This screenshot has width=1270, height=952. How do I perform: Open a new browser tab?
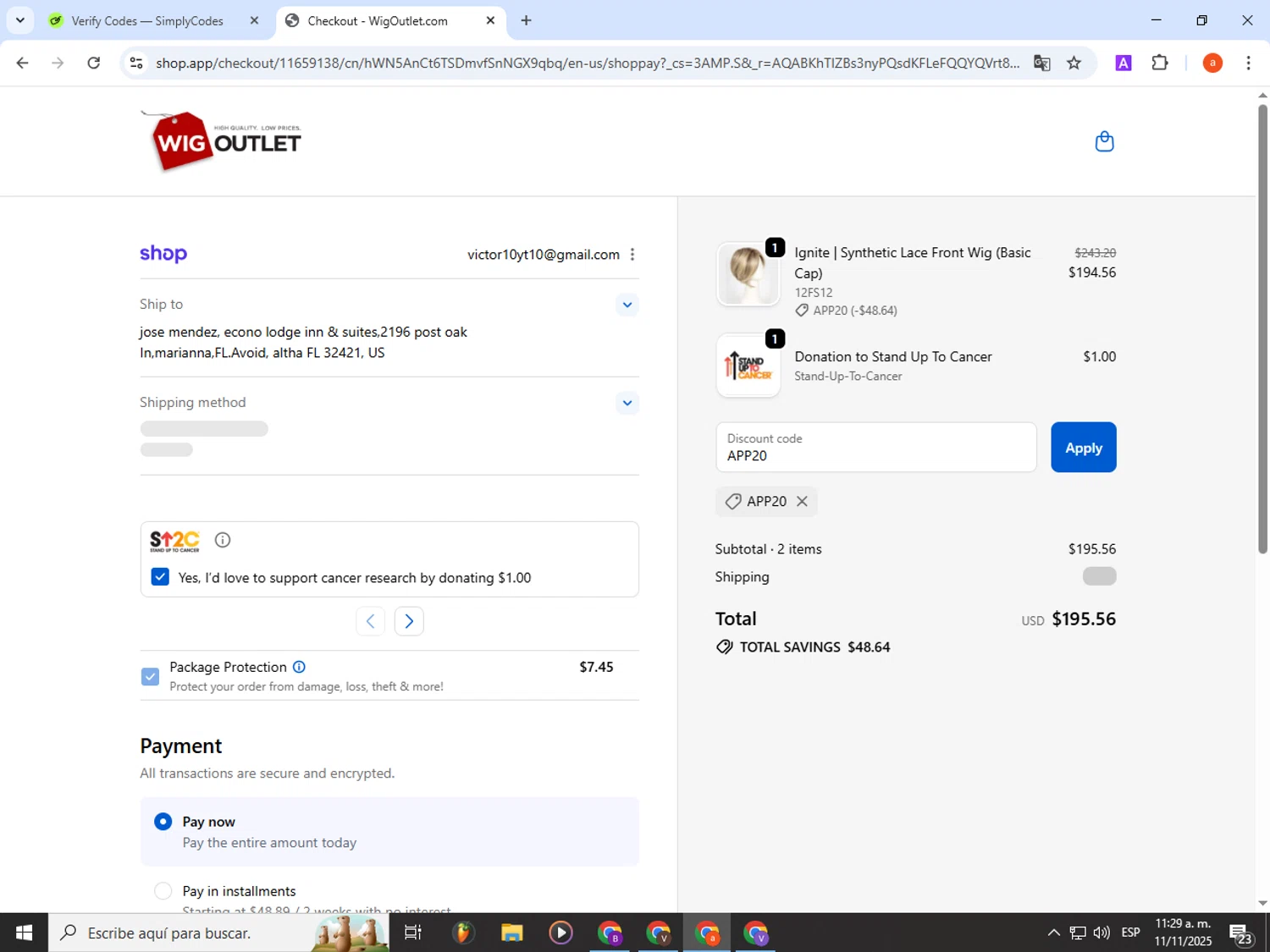pyautogui.click(x=526, y=20)
